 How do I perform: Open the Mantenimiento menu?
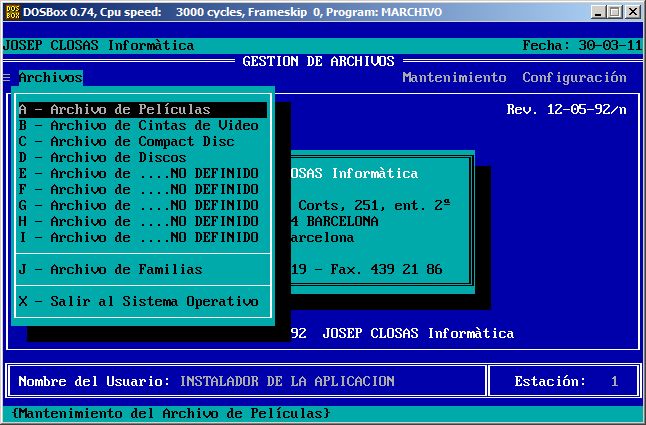454,77
